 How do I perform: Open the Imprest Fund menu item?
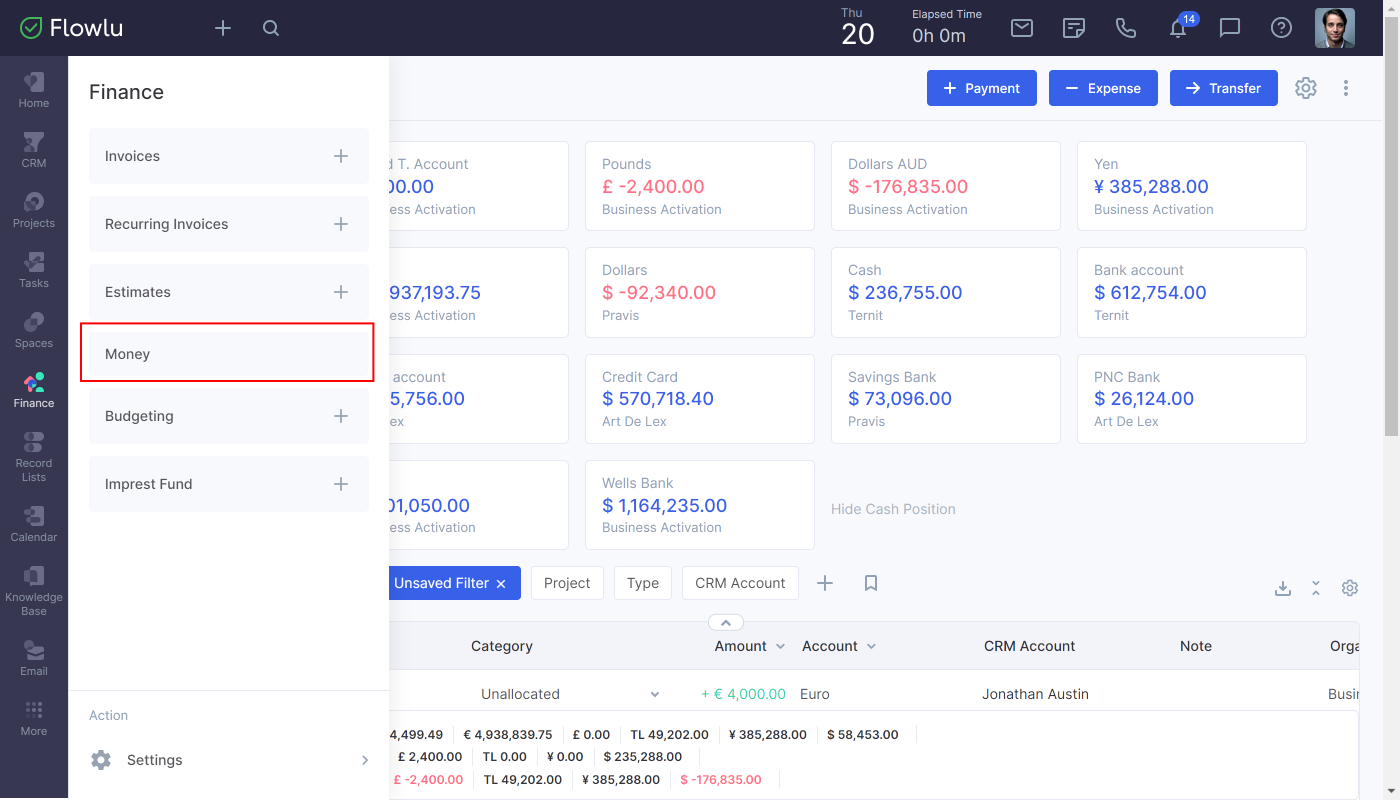point(229,484)
